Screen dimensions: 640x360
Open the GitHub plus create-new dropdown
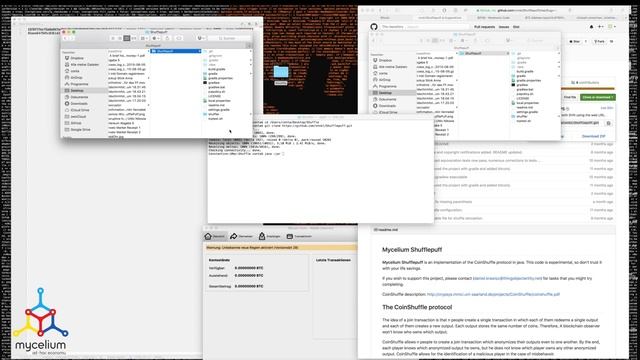coord(601,27)
